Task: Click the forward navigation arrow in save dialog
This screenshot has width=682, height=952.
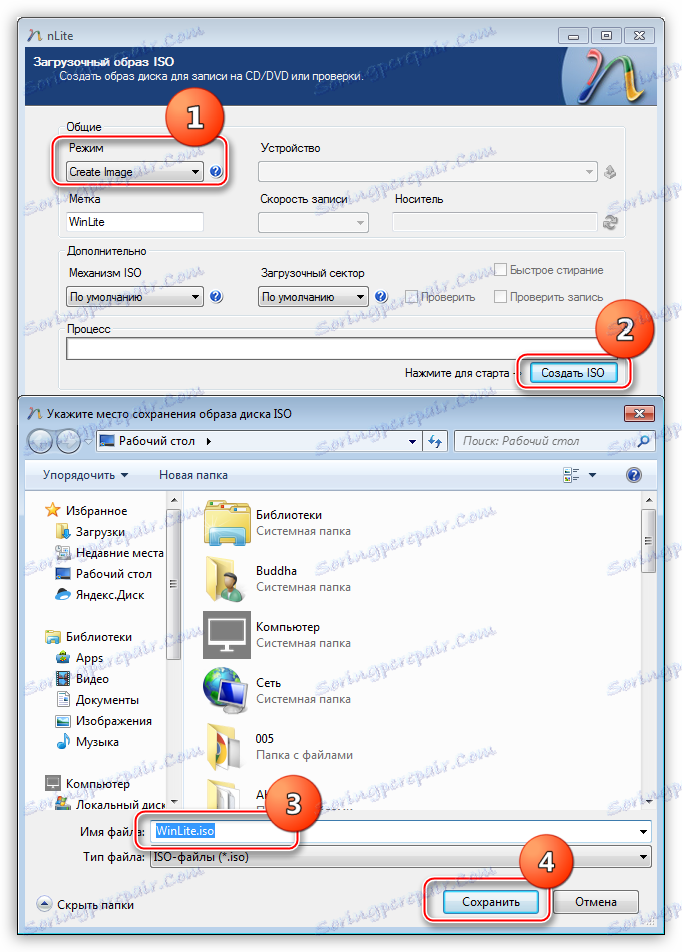Action: click(x=68, y=441)
